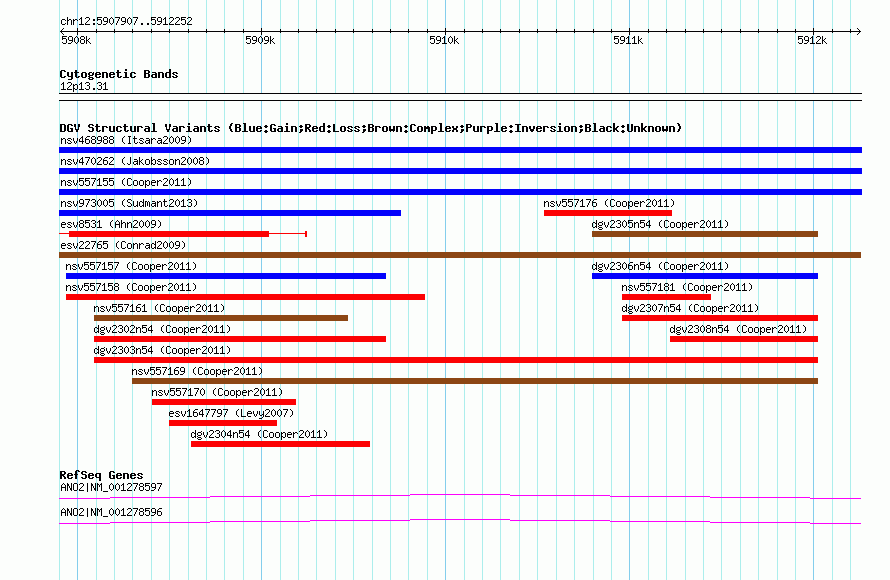Open esv22765 (Conrad2009) variant label
The image size is (890, 580).
click(x=123, y=245)
